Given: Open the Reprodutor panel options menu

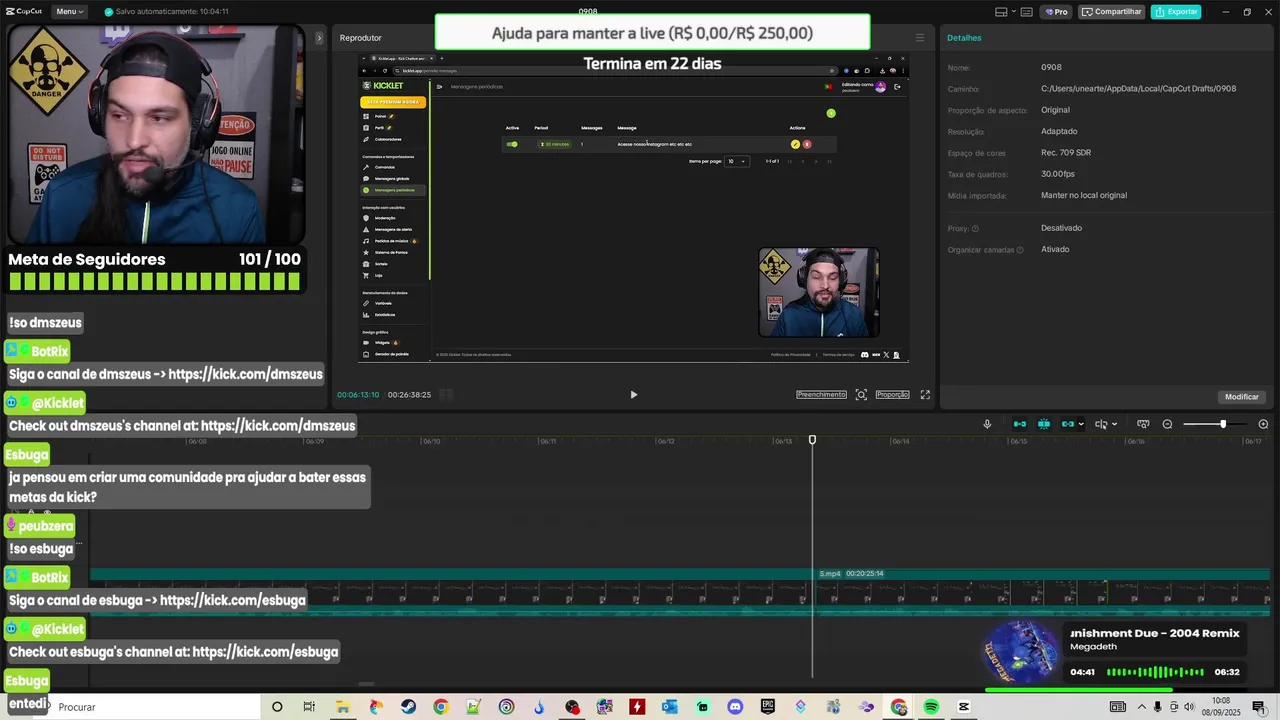Looking at the screenshot, I should [920, 38].
